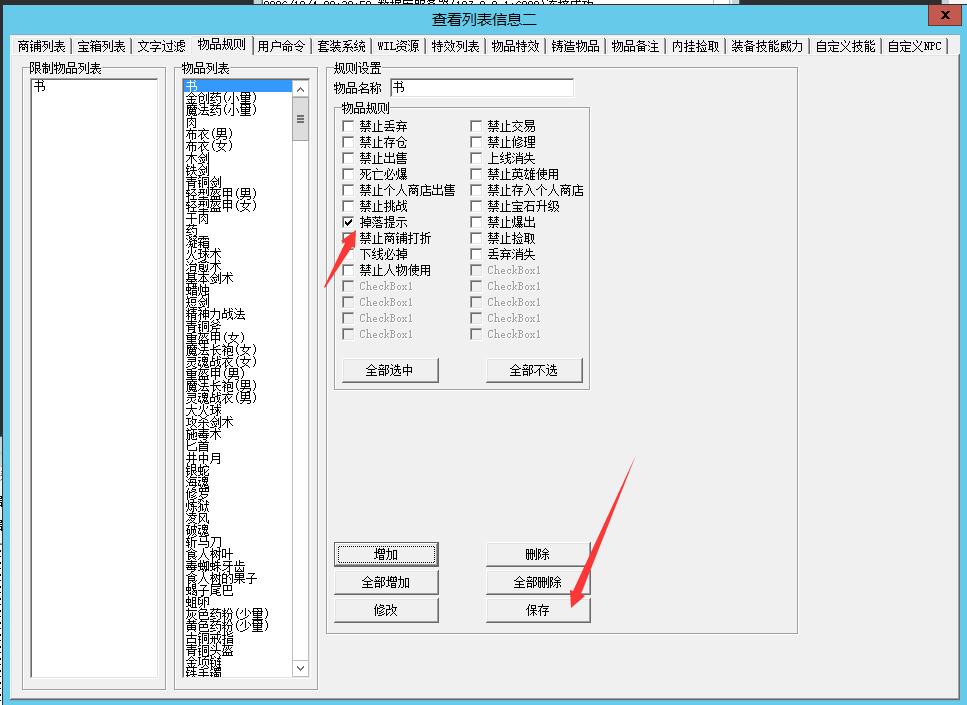Switch to the 宝箱列表 tab
967x705 pixels.
pyautogui.click(x=101, y=46)
